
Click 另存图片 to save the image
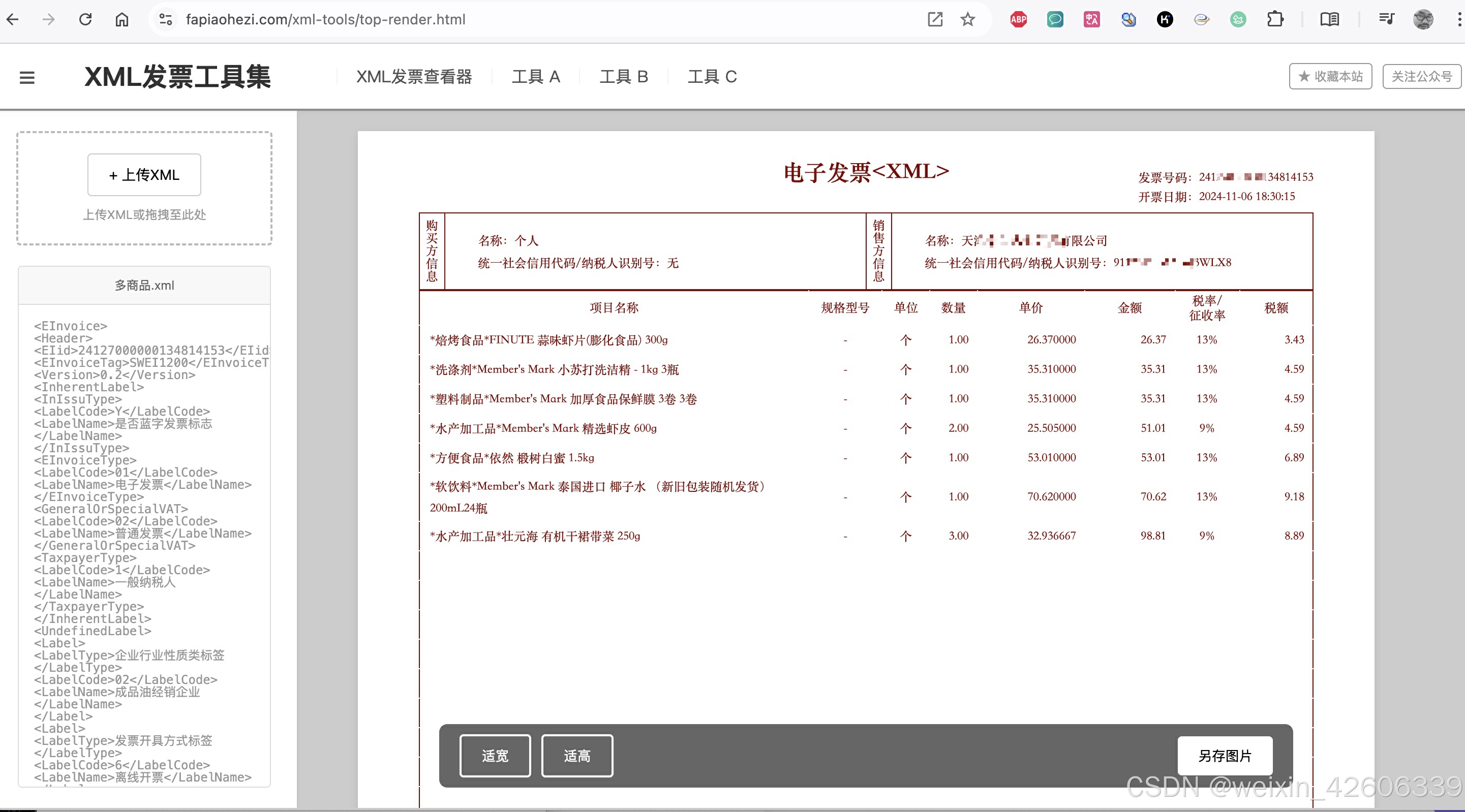click(1225, 756)
